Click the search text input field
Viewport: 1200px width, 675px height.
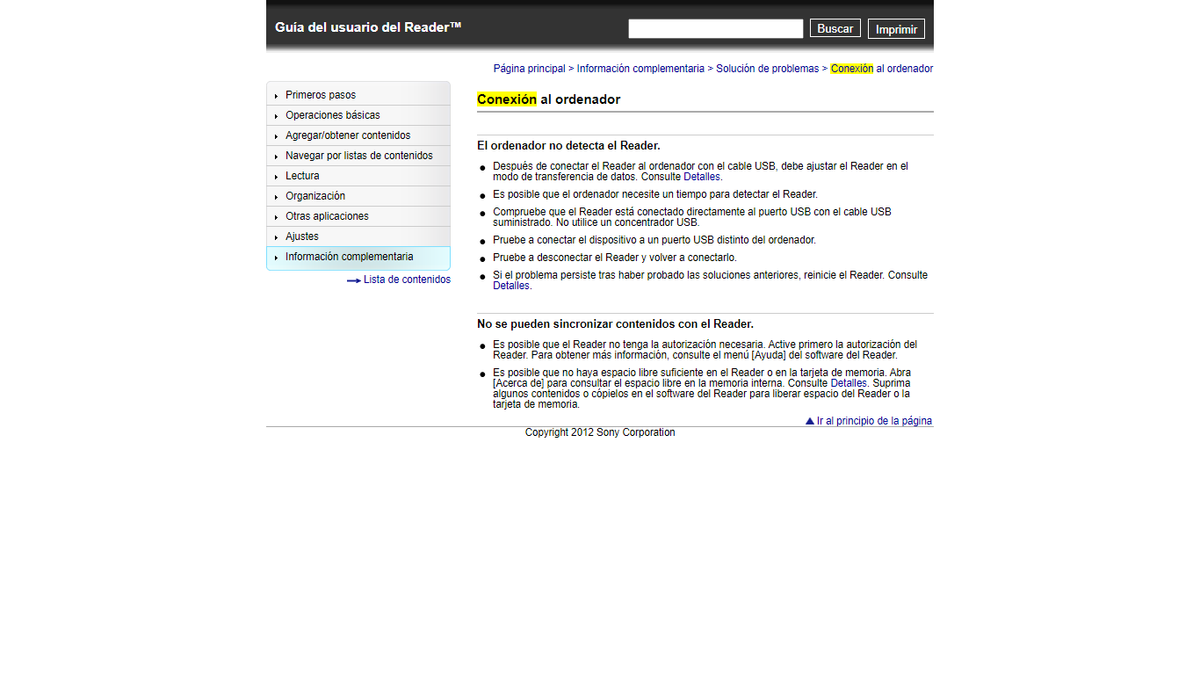point(715,29)
